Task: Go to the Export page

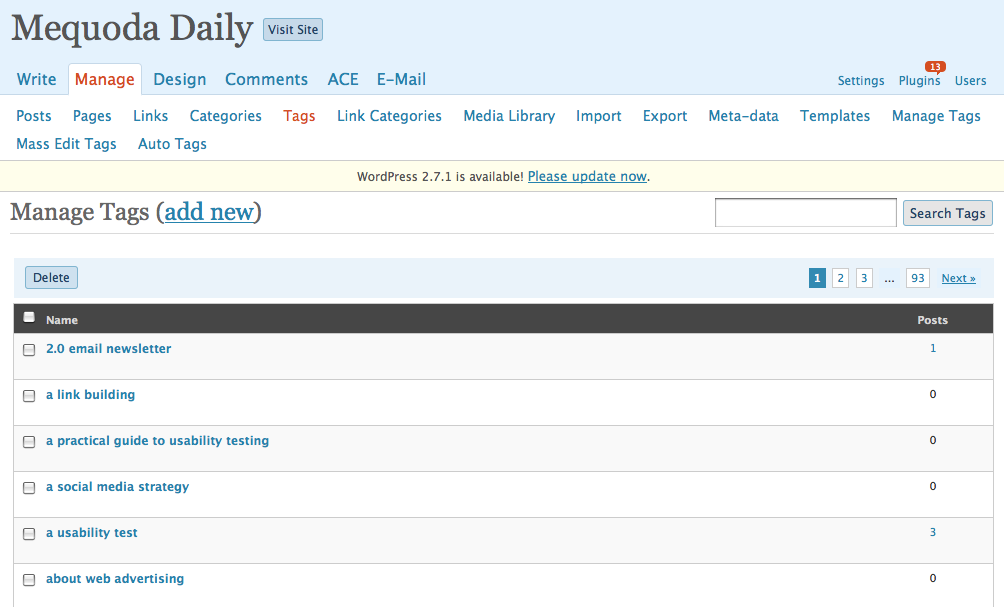Action: 665,116
